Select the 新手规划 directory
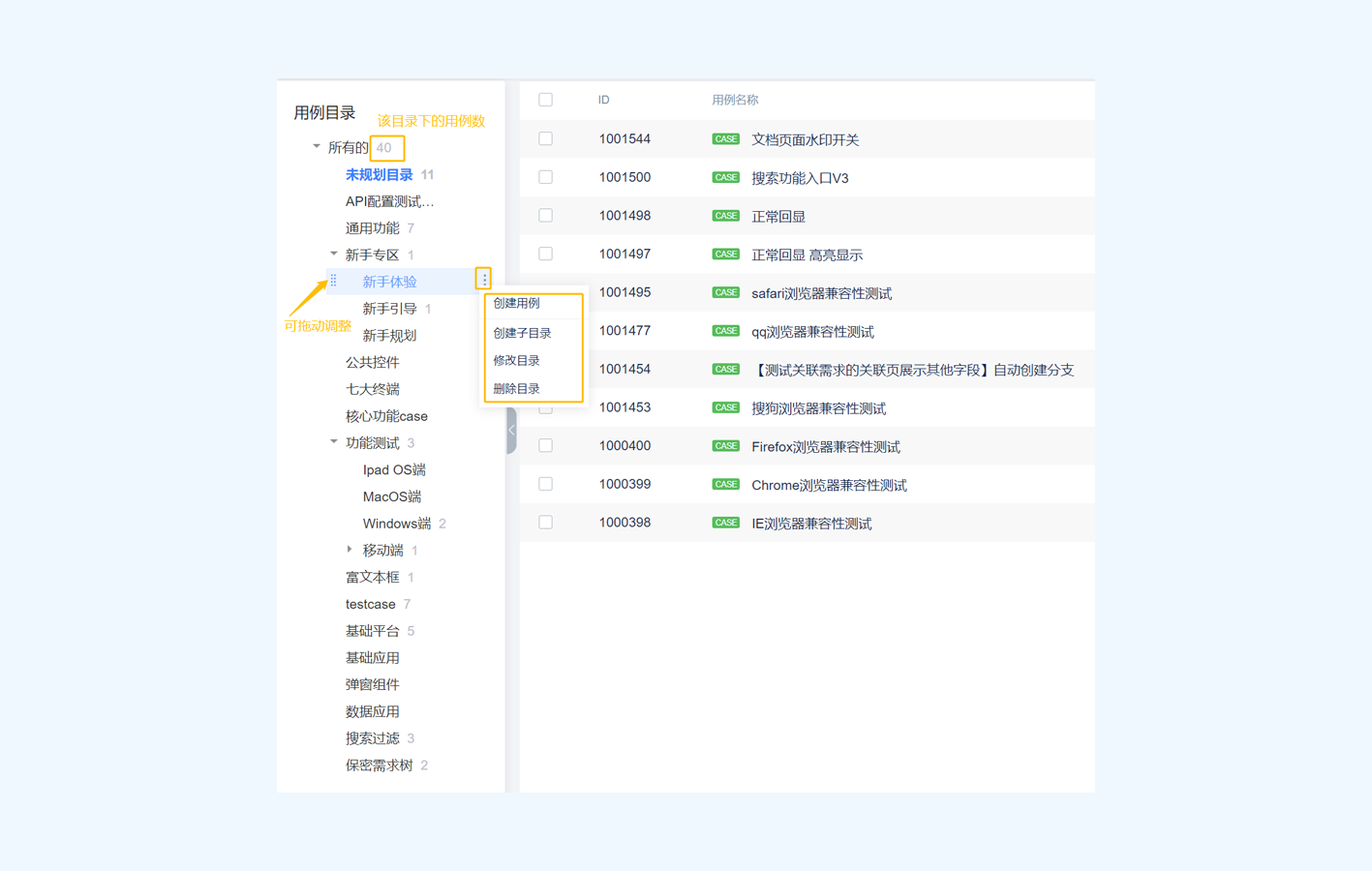This screenshot has height=871, width=1372. pyautogui.click(x=389, y=336)
